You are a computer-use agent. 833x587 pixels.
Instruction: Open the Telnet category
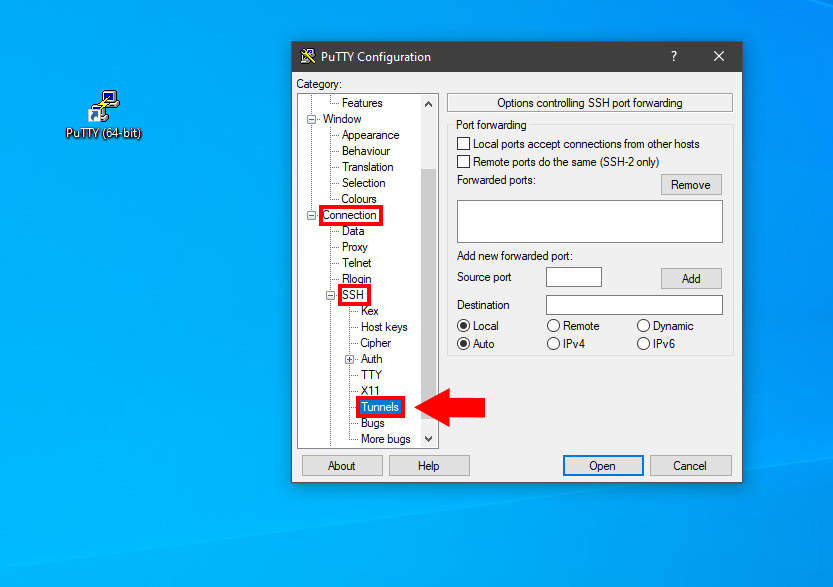point(356,263)
